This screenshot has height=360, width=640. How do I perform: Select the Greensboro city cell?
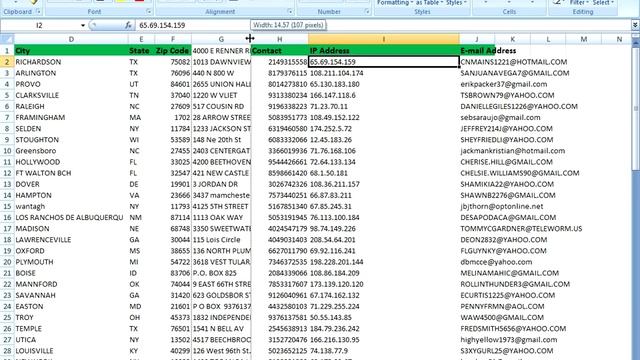(x=71, y=151)
